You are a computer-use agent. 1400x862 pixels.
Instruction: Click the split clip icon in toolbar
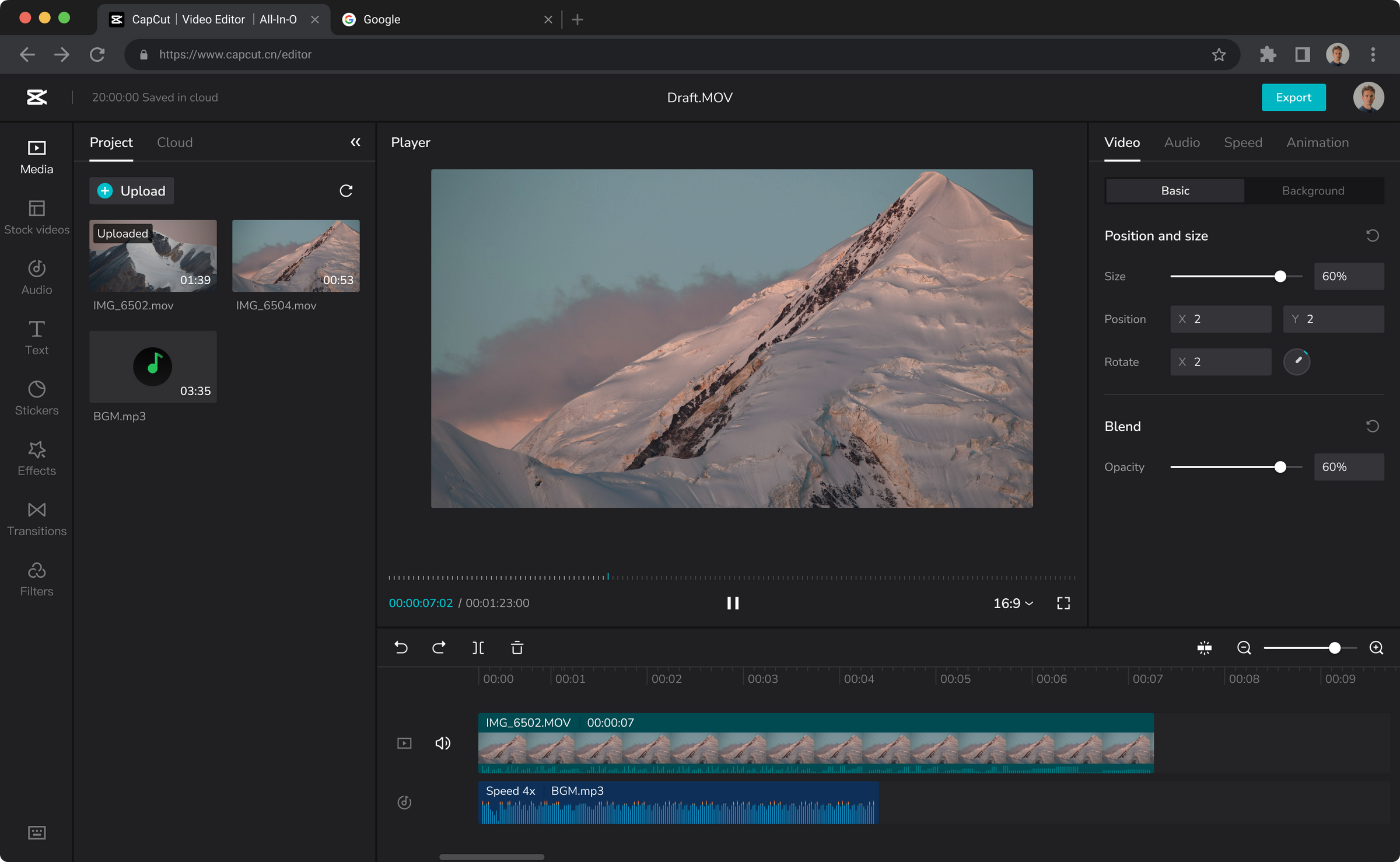[479, 648]
